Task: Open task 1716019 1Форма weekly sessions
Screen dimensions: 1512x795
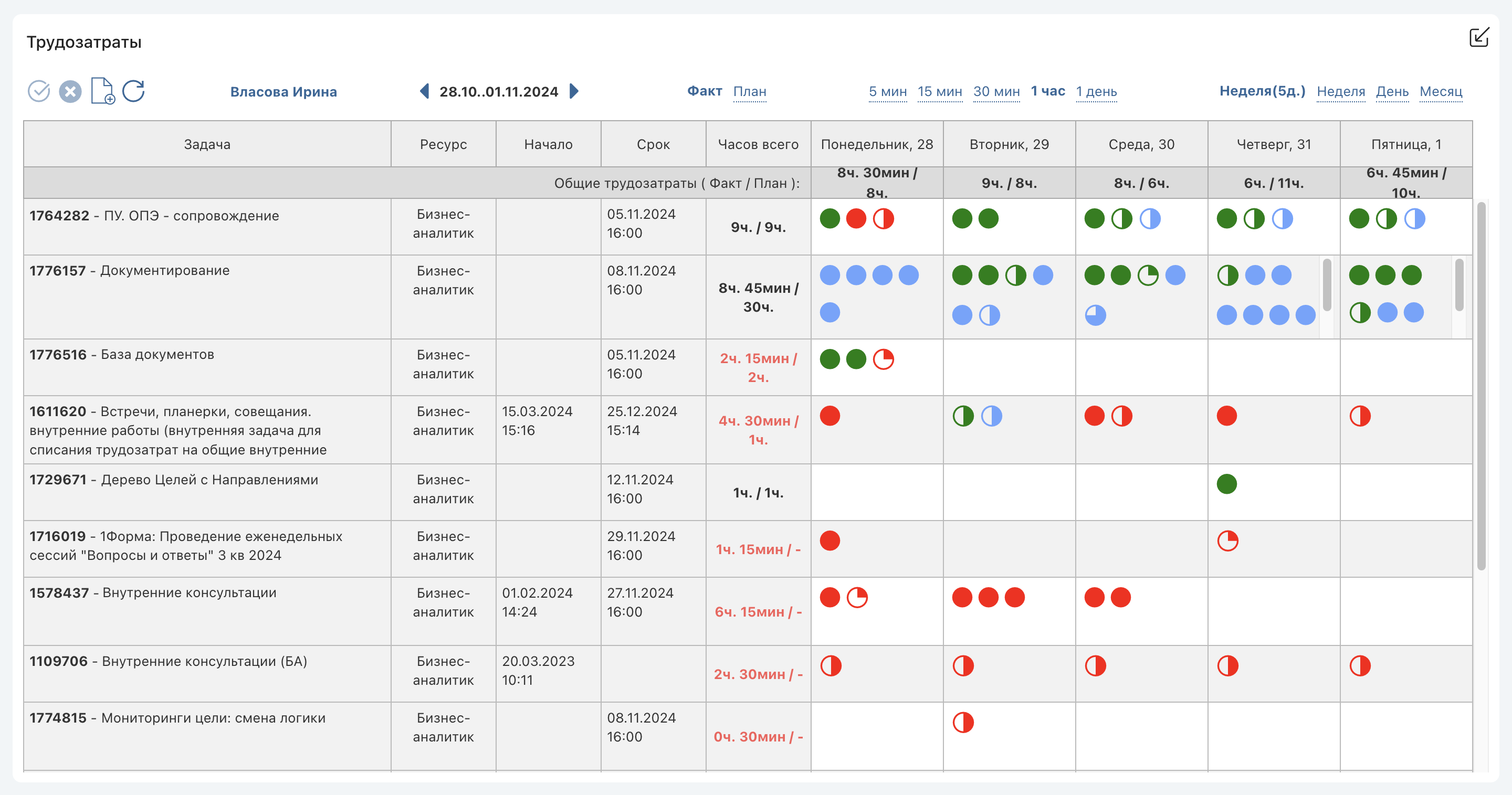Action: point(185,545)
